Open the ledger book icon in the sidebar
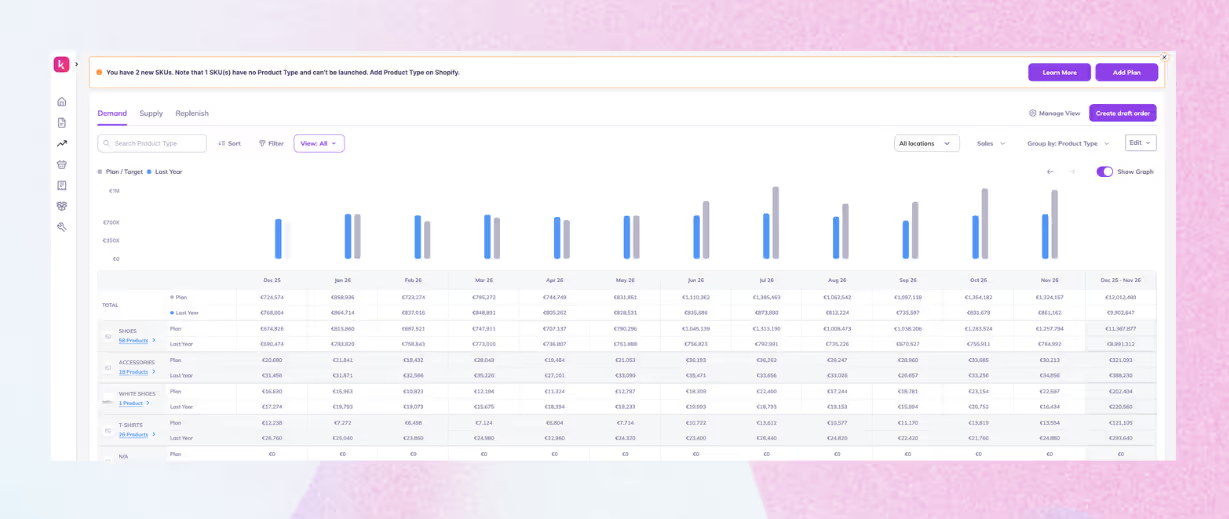1229x519 pixels. [61, 185]
